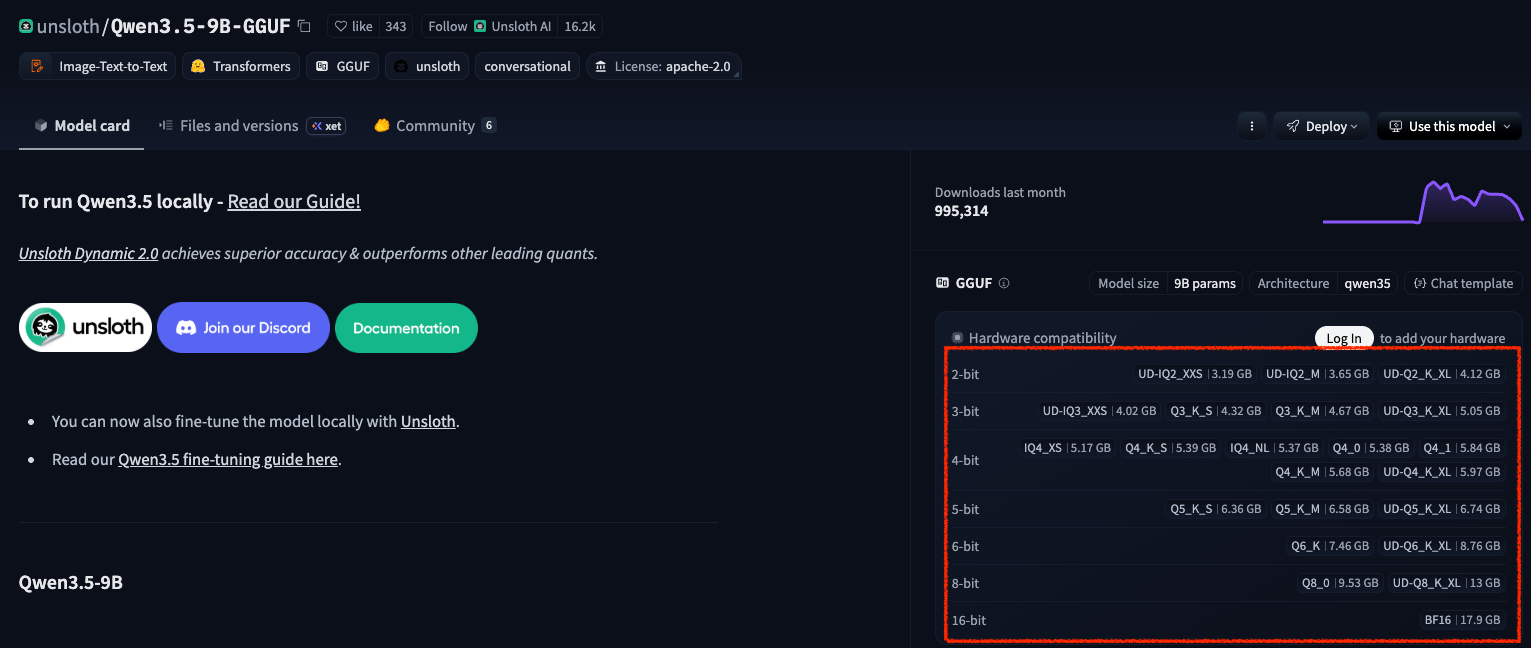This screenshot has height=648, width=1531.
Task: Open the Read our Guide link
Action: point(294,201)
